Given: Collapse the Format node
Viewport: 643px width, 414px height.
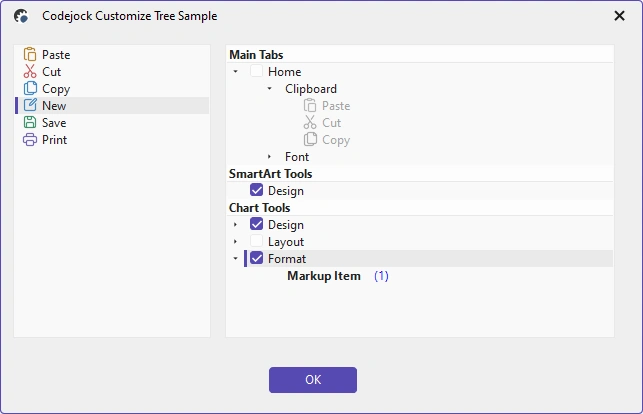Looking at the screenshot, I should click(235, 258).
